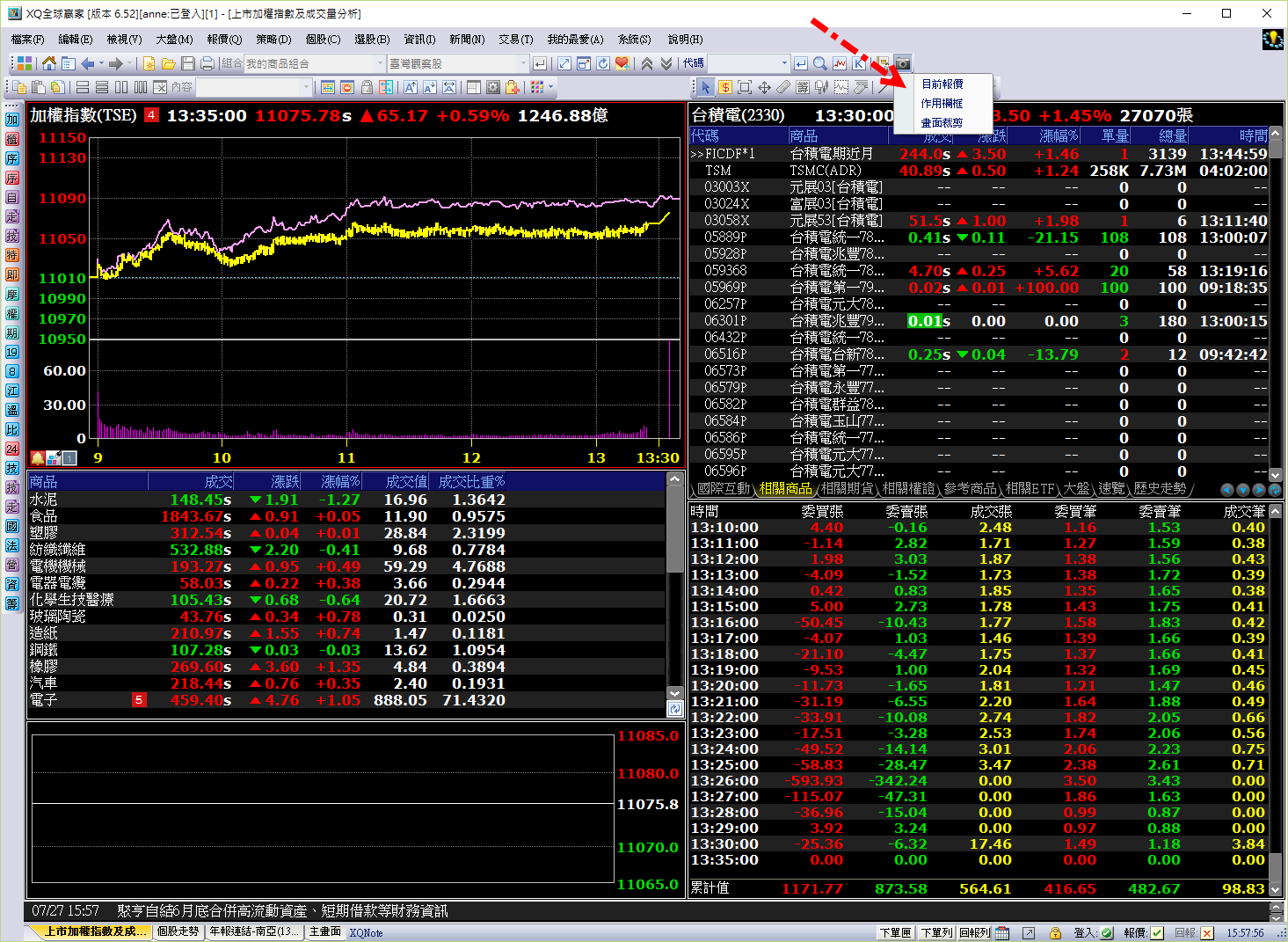
Task: Open the 內容 dropdown in the second toolbar
Action: point(306,87)
